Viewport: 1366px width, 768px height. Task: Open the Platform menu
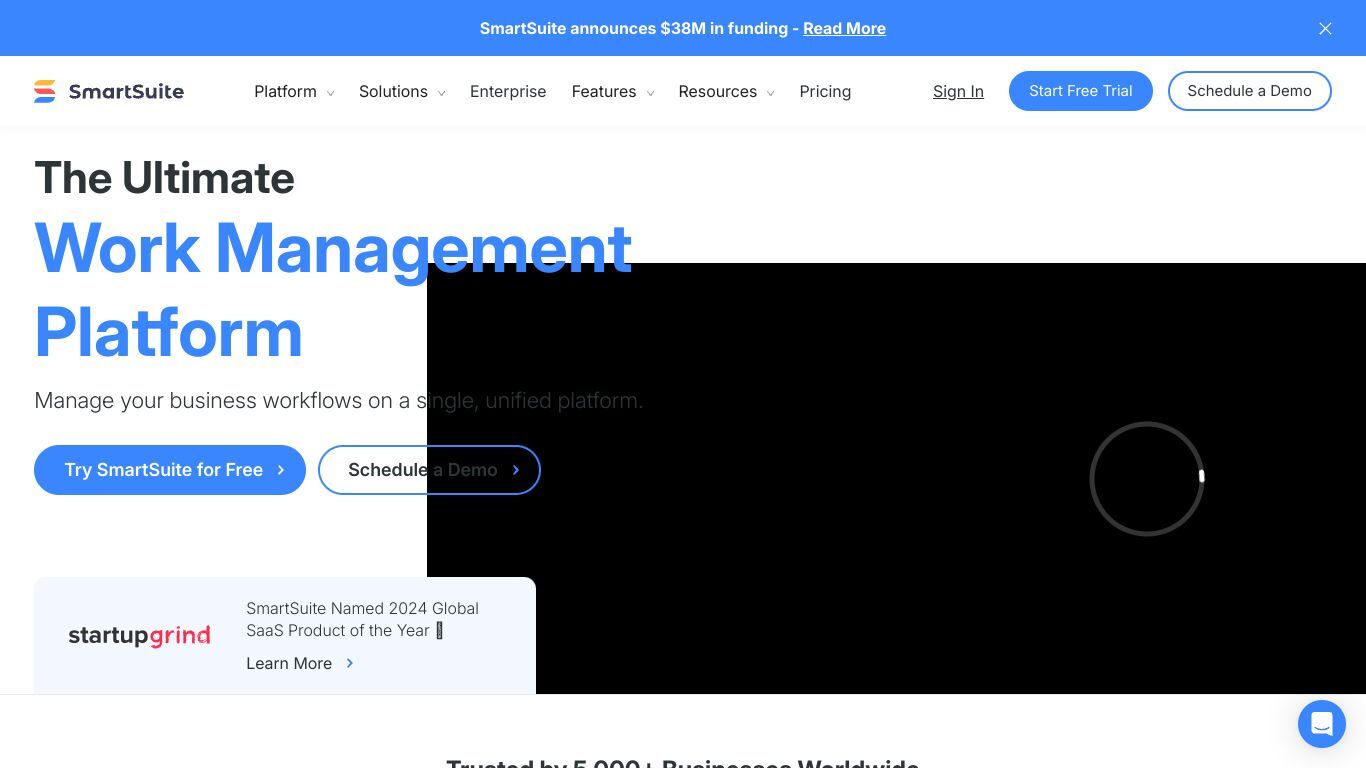tap(285, 91)
